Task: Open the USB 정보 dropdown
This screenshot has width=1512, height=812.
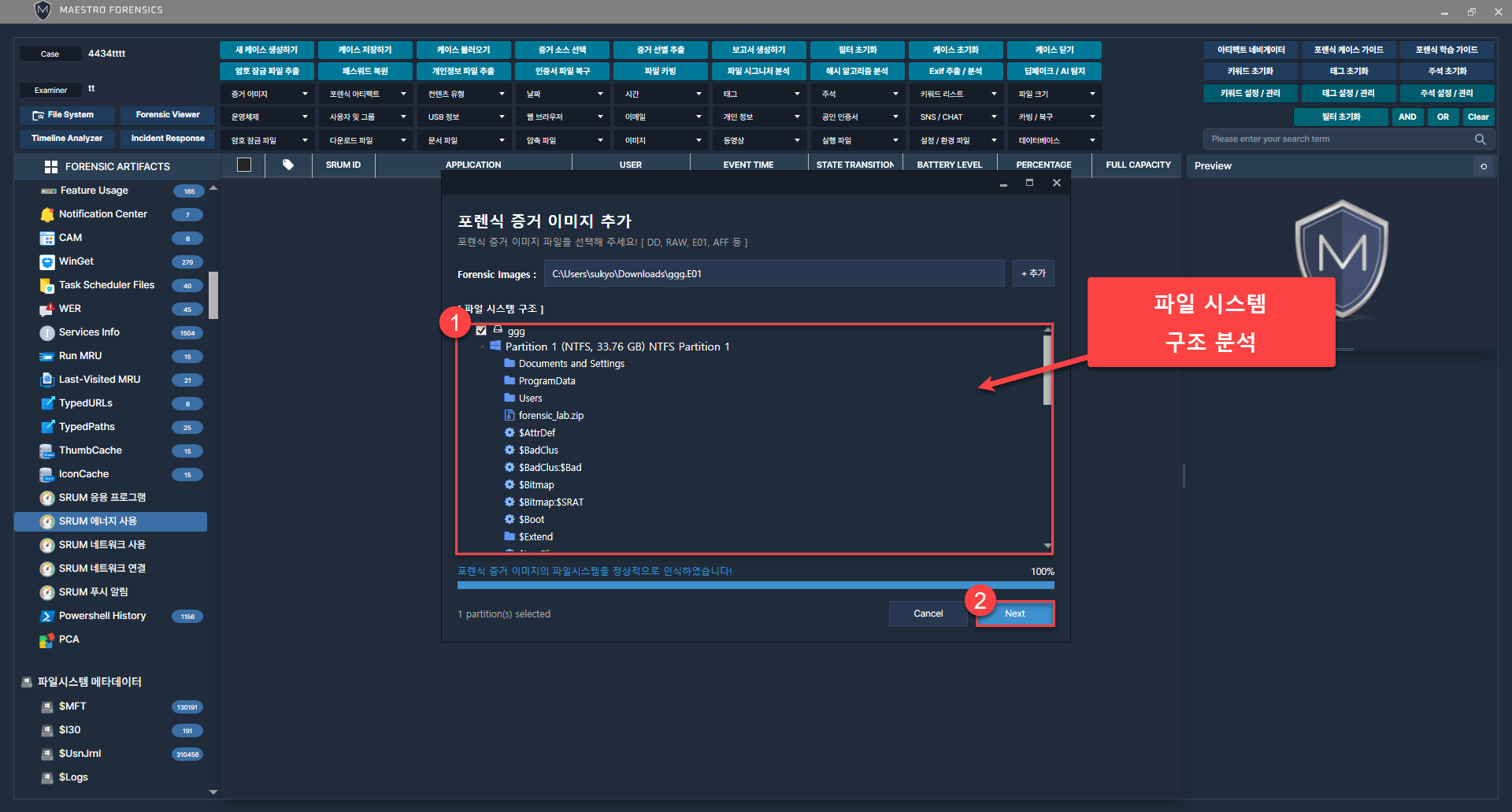Action: click(x=465, y=117)
